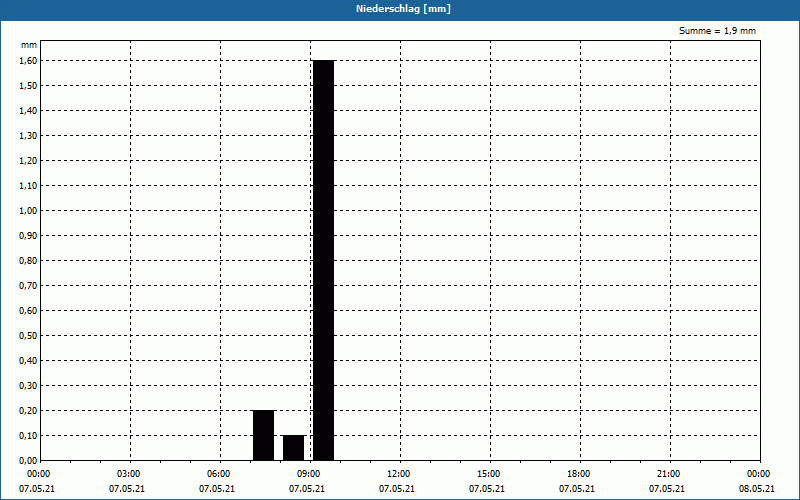
Task: Click the 1,60 y-axis value
Action: pyautogui.click(x=28, y=61)
